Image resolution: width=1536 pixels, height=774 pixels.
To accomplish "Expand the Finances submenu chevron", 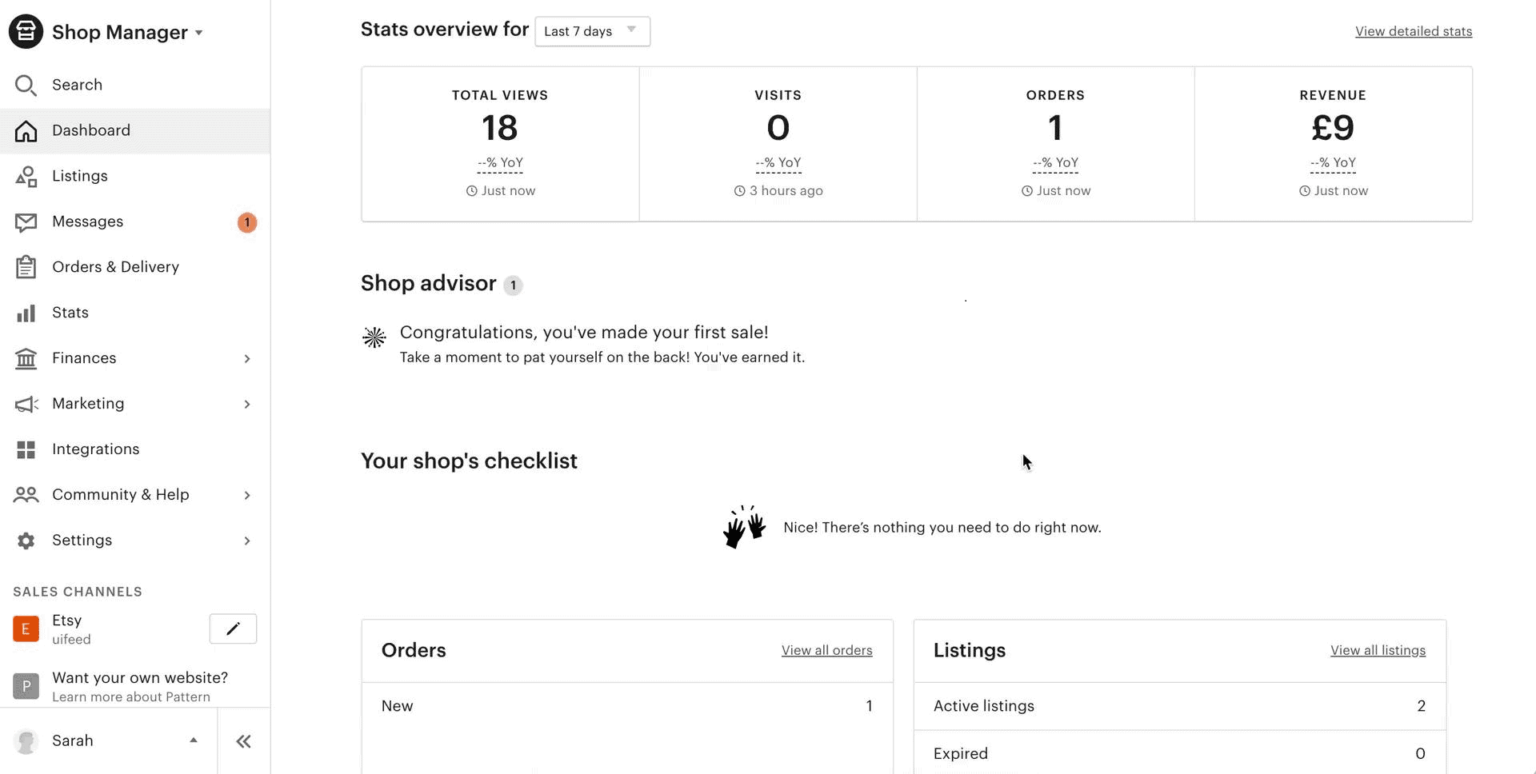I will [x=247, y=358].
